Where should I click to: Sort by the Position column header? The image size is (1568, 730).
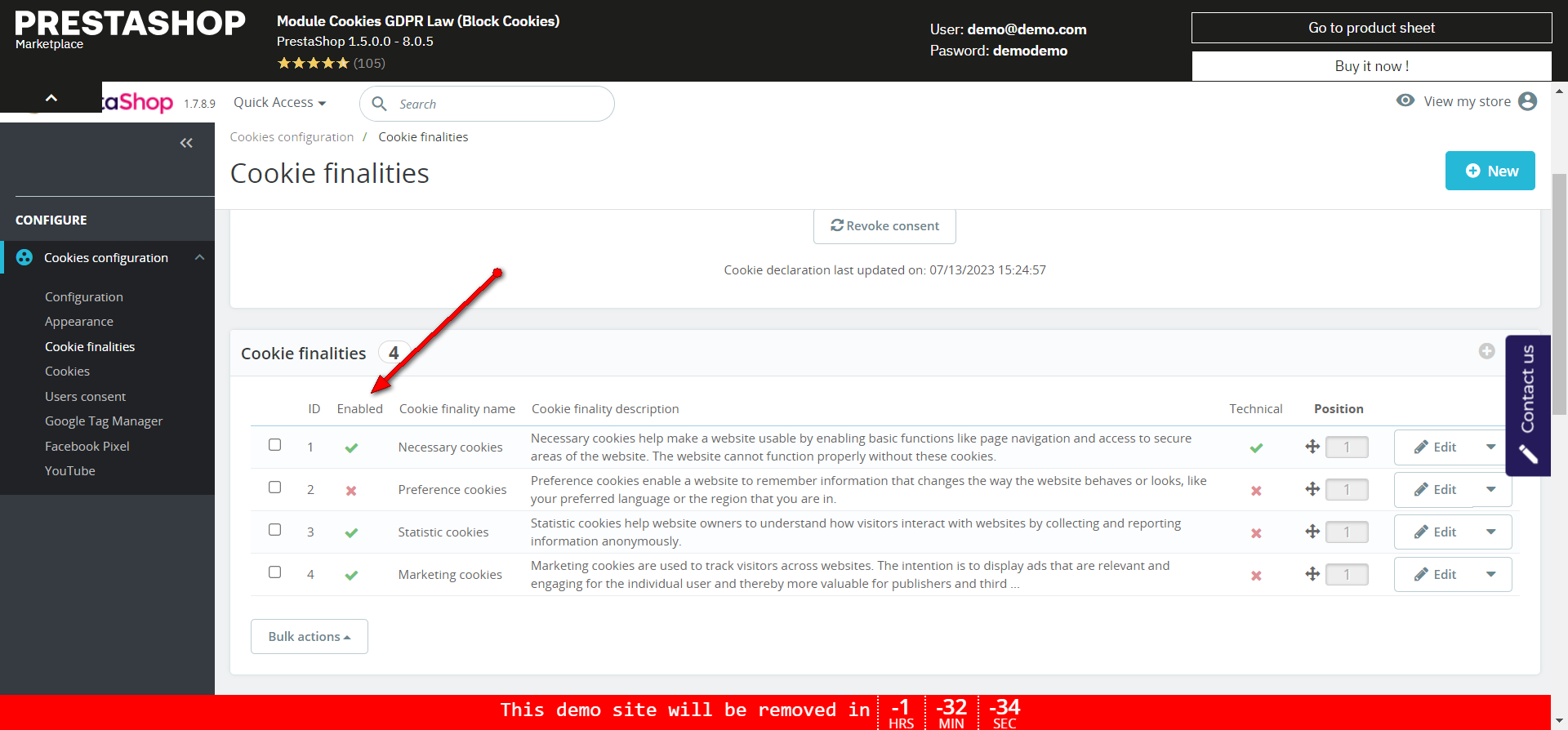point(1339,408)
